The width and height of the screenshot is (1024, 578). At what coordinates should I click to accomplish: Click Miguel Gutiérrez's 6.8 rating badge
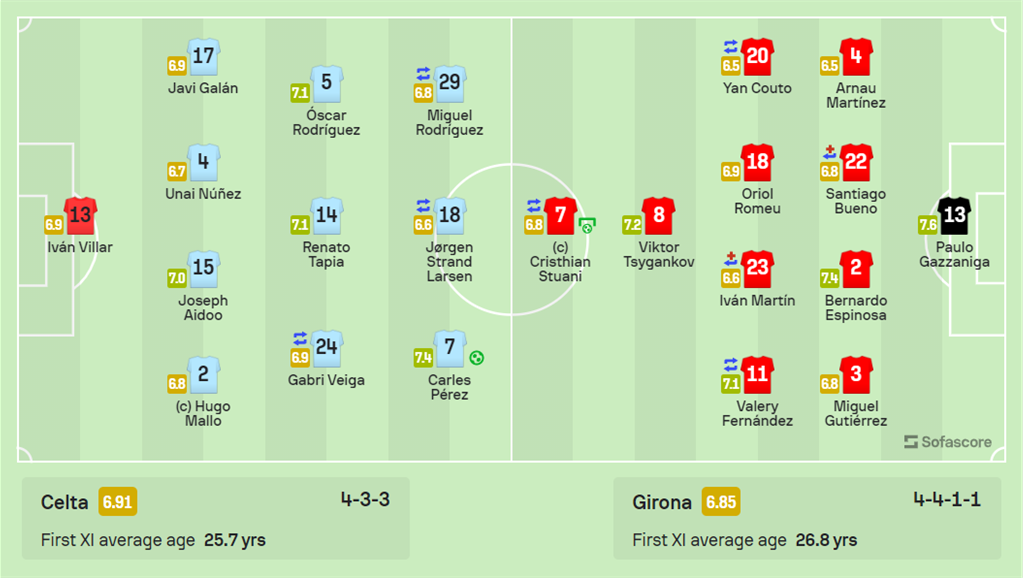[x=829, y=383]
